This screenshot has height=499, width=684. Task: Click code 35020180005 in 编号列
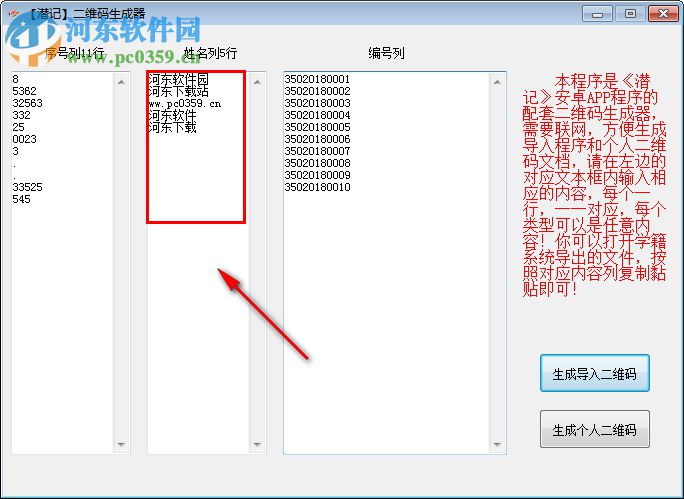(317, 127)
